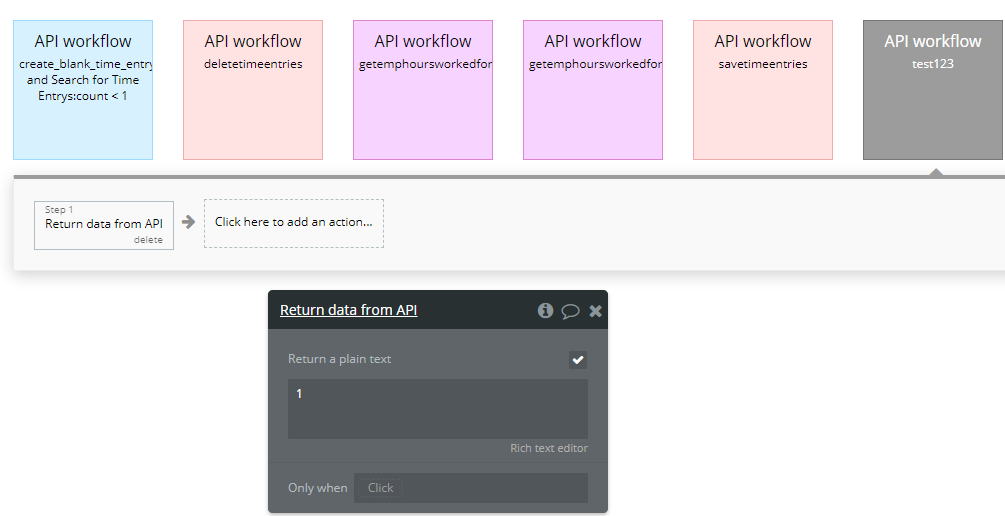This screenshot has width=1005, height=516.
Task: Click the plain text field containing 1
Action: coord(437,408)
